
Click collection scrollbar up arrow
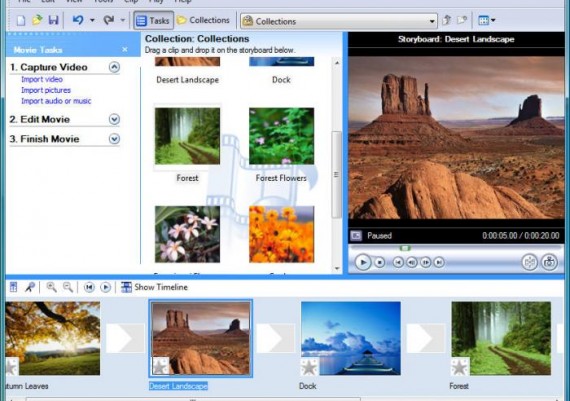click(x=337, y=63)
